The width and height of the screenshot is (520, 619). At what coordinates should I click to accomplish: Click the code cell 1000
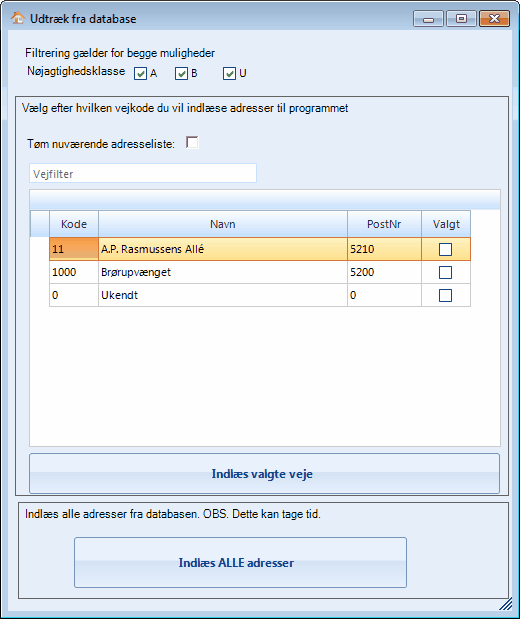(x=74, y=272)
